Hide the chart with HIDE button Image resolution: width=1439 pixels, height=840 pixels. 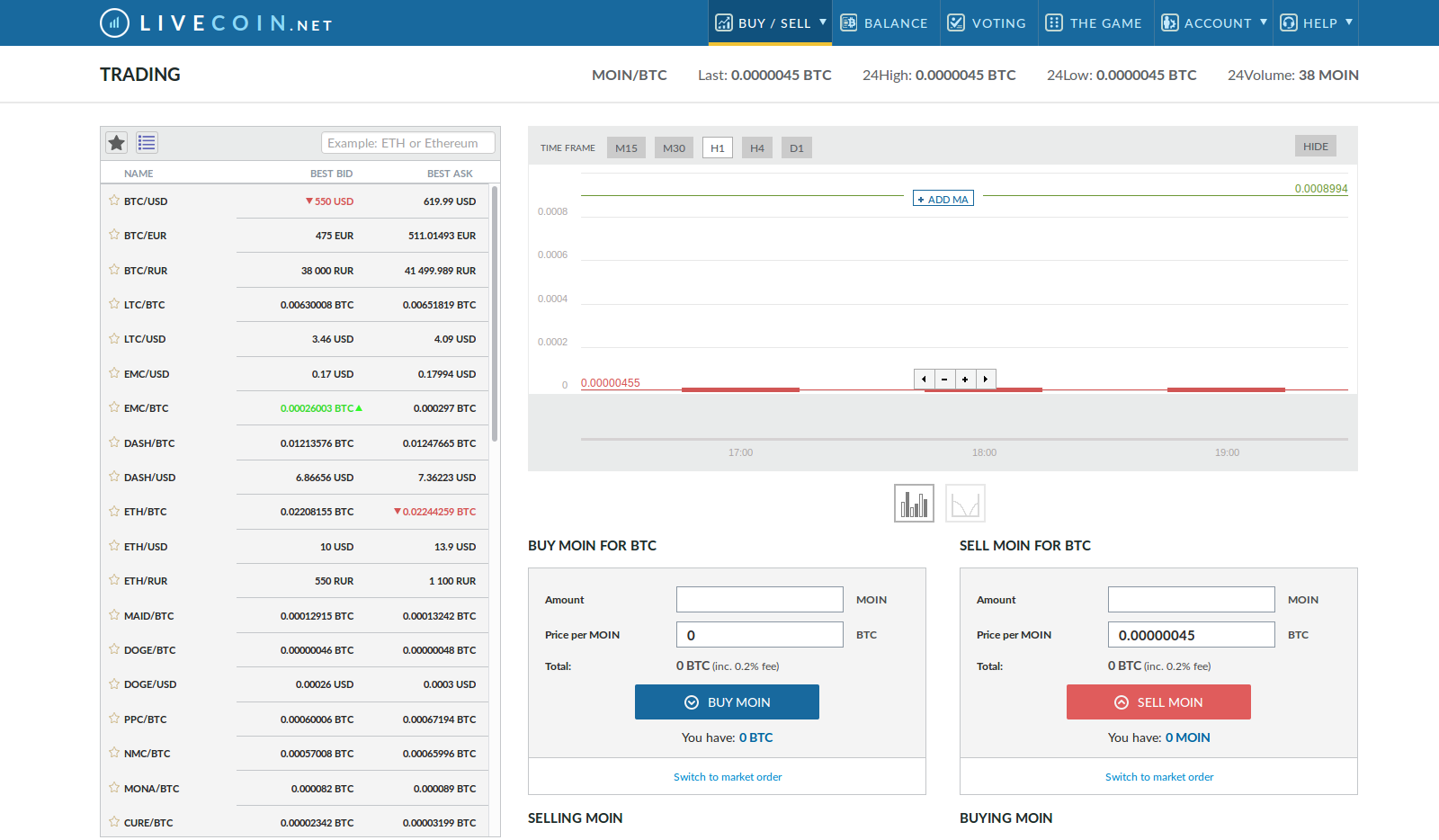tap(1316, 146)
